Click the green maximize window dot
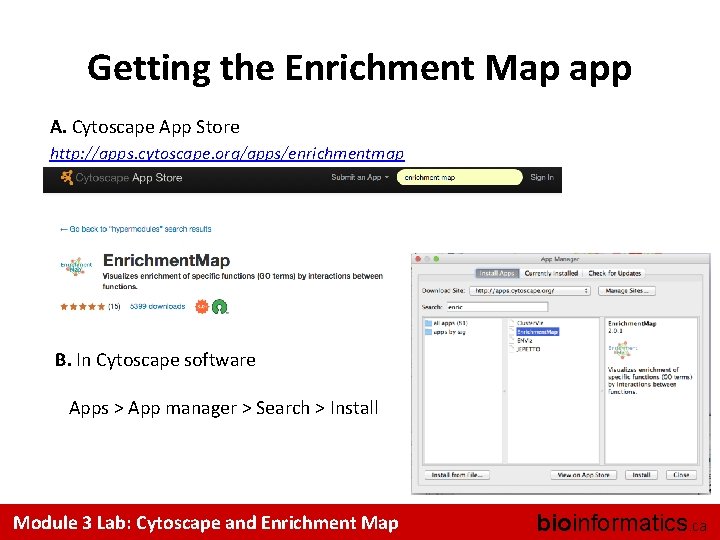Viewport: 720px width, 540px height. click(436, 259)
